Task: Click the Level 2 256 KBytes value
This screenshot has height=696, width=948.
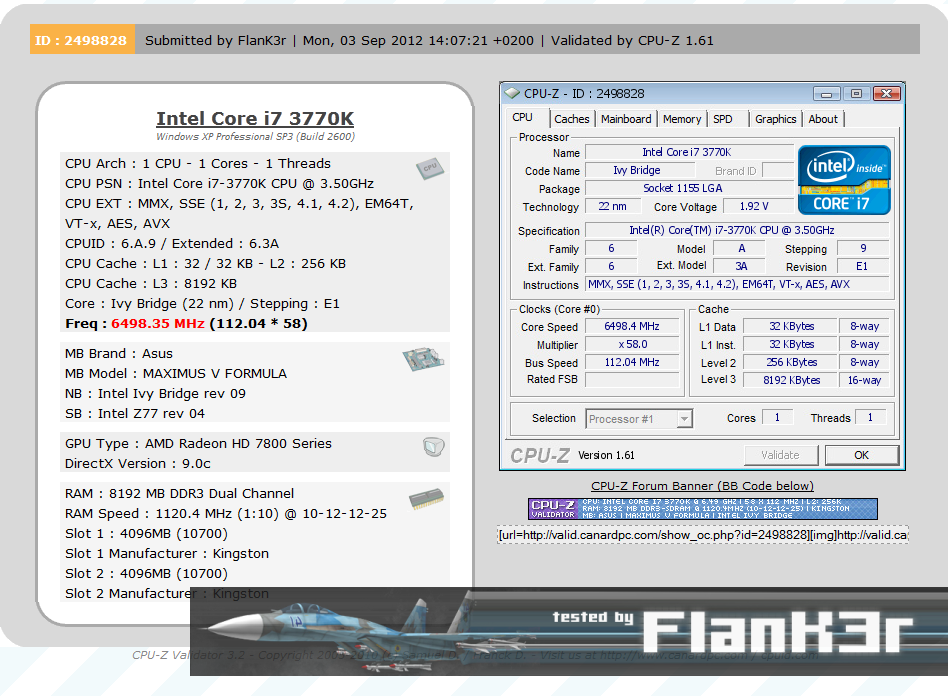Action: coord(790,362)
